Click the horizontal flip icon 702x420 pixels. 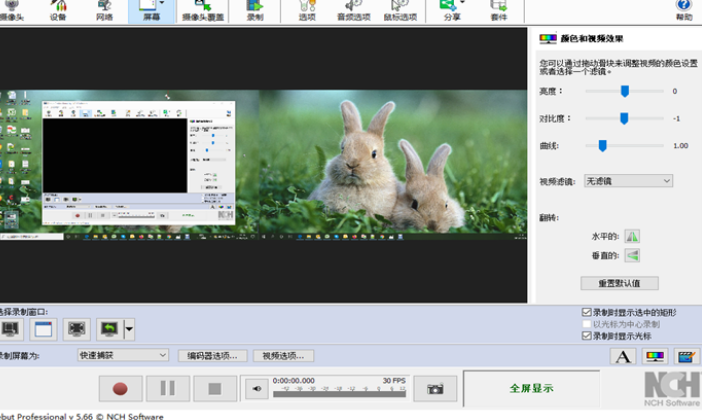(x=632, y=237)
